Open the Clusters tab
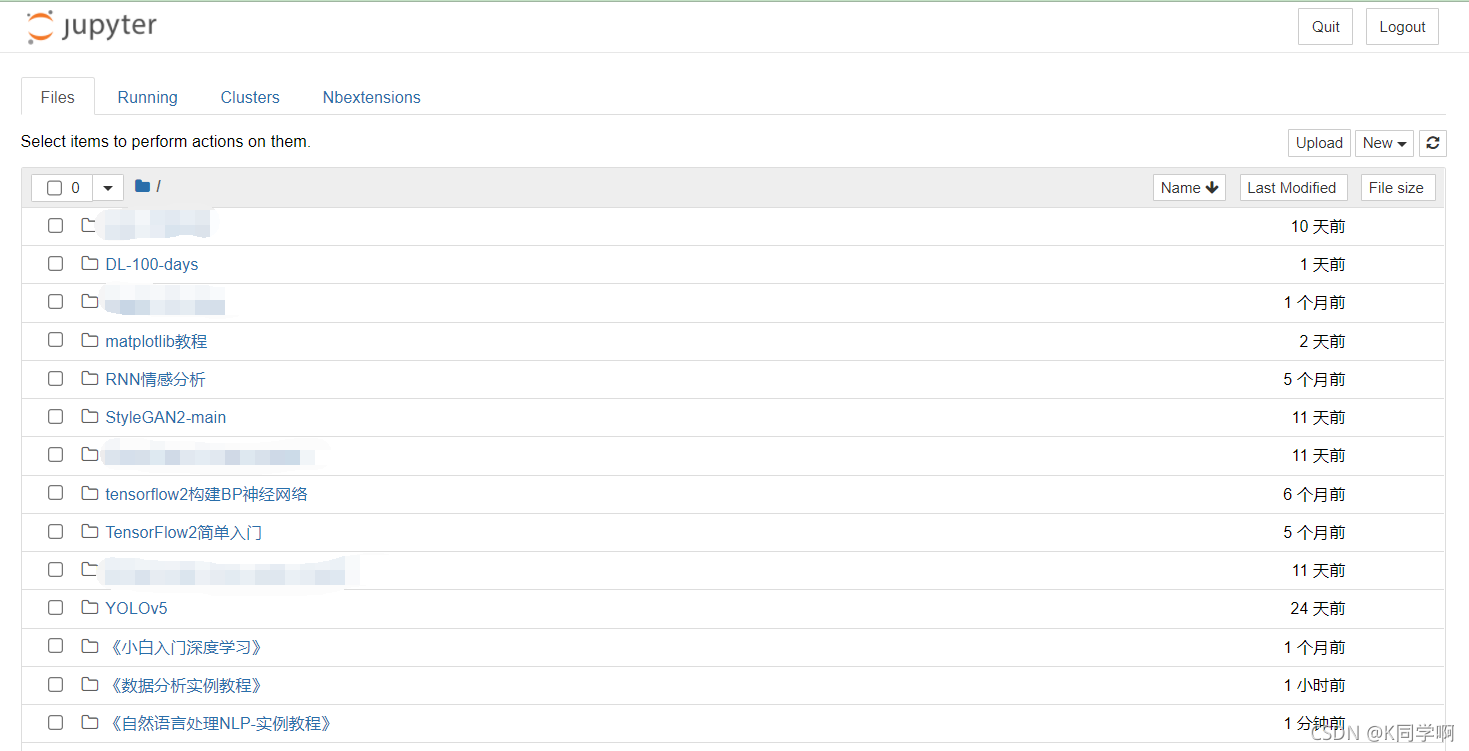 coord(250,97)
